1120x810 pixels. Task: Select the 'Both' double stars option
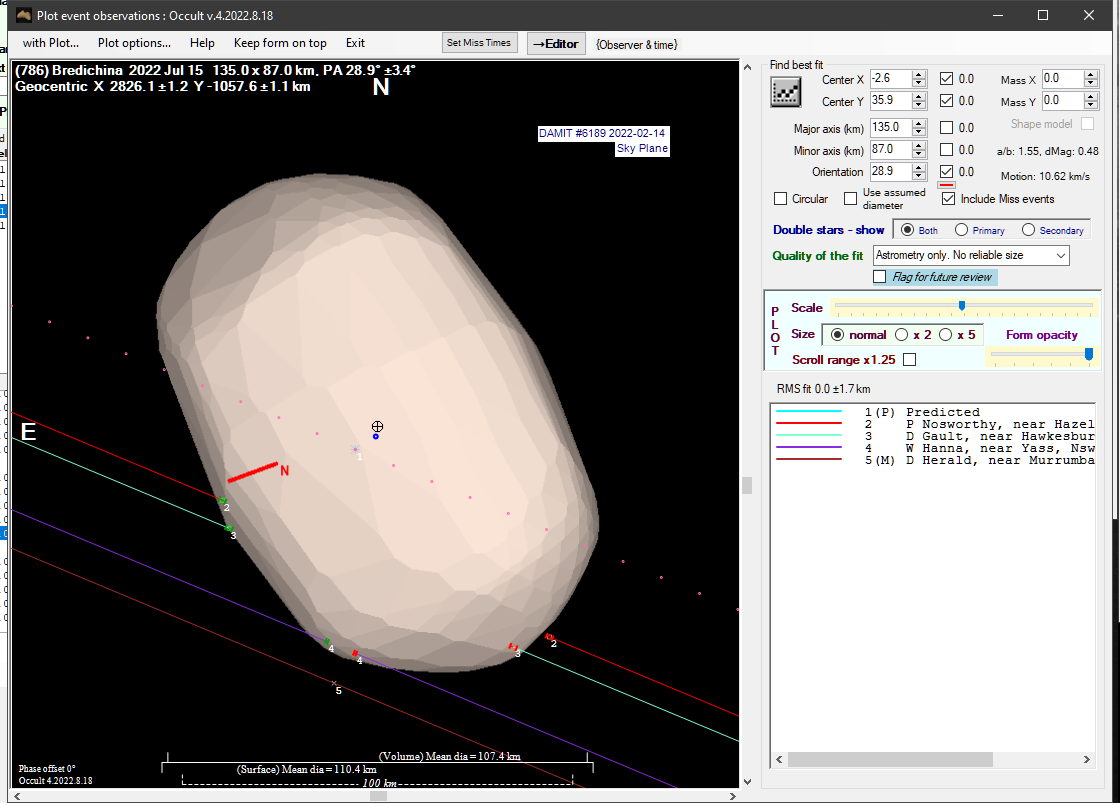pos(907,230)
